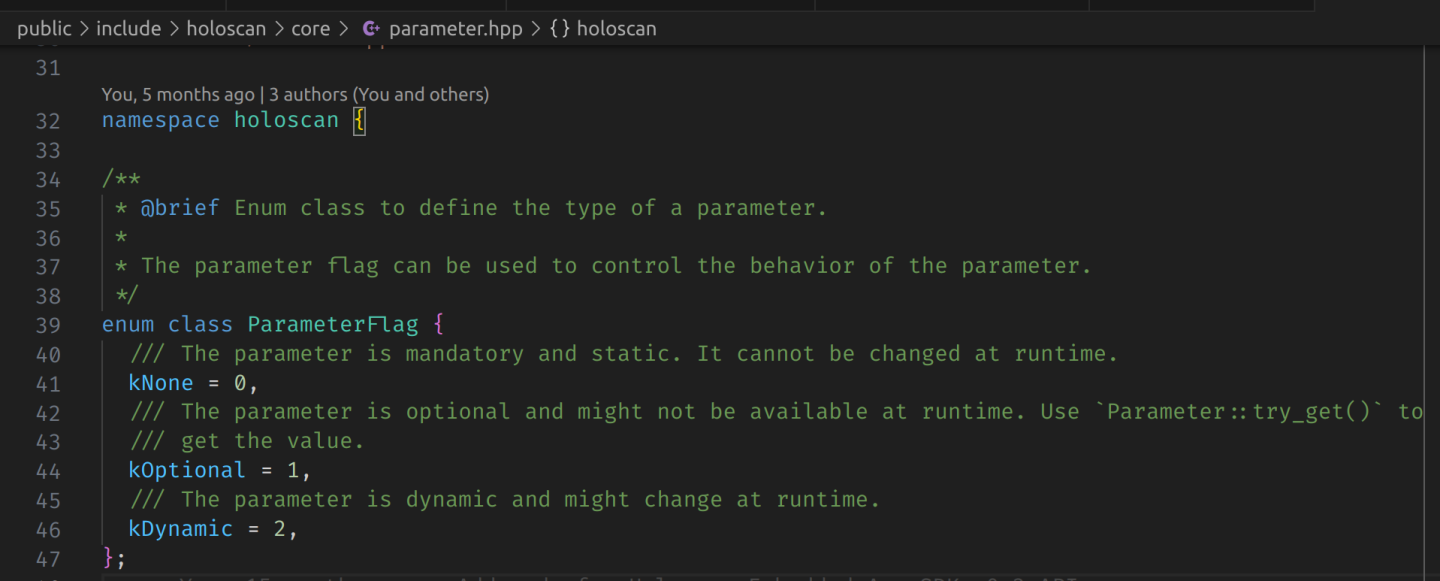Click the parameter.hpp breadcrumb file name
This screenshot has height=581, width=1440.
(x=455, y=29)
